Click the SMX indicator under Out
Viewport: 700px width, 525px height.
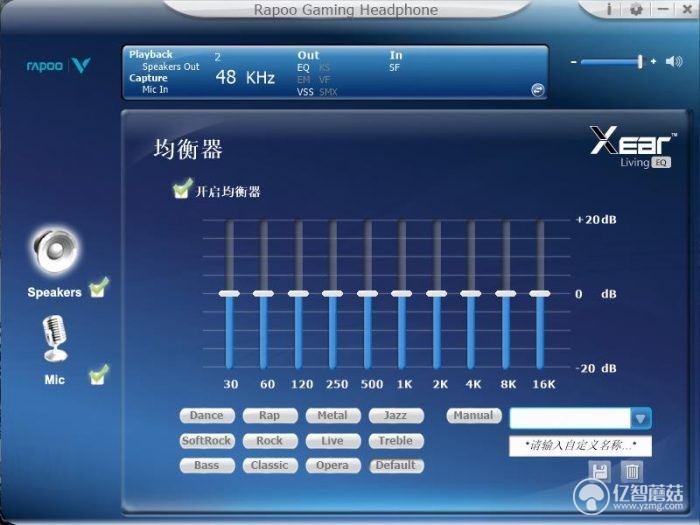click(x=328, y=92)
